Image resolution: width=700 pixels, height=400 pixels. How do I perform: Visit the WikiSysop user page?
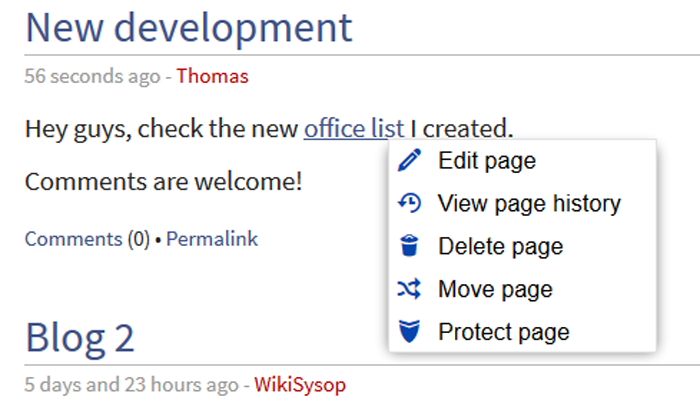300,384
